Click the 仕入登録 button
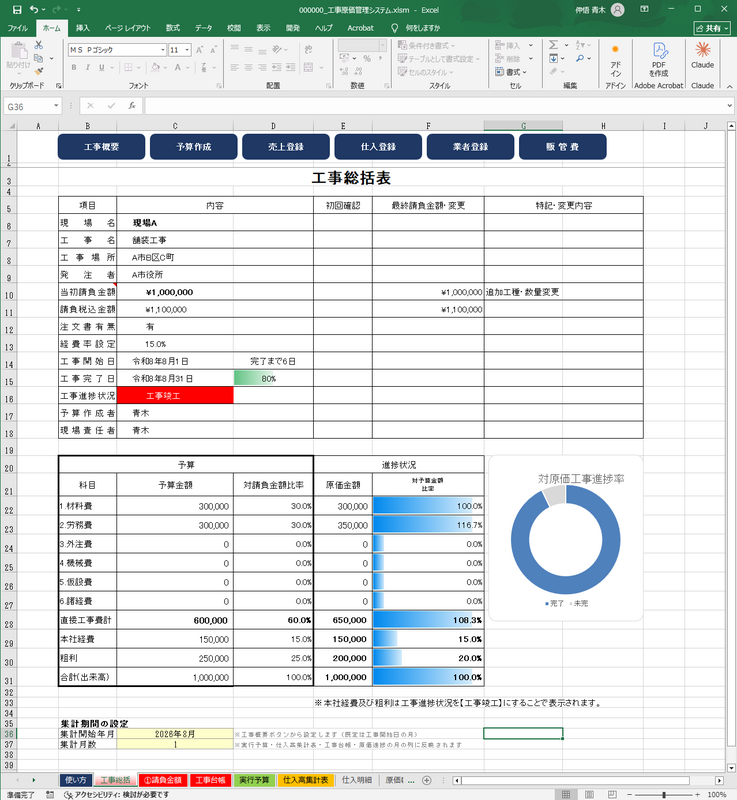Viewport: 737px width, 800px height. click(378, 147)
